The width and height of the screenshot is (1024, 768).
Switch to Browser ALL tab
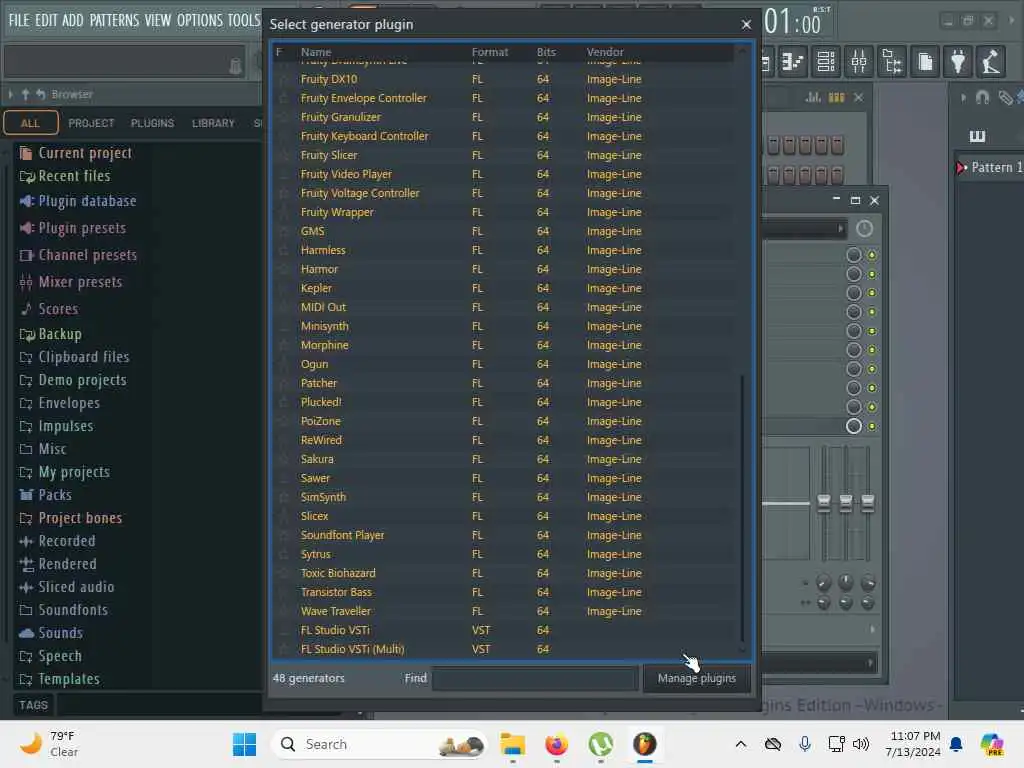(30, 123)
